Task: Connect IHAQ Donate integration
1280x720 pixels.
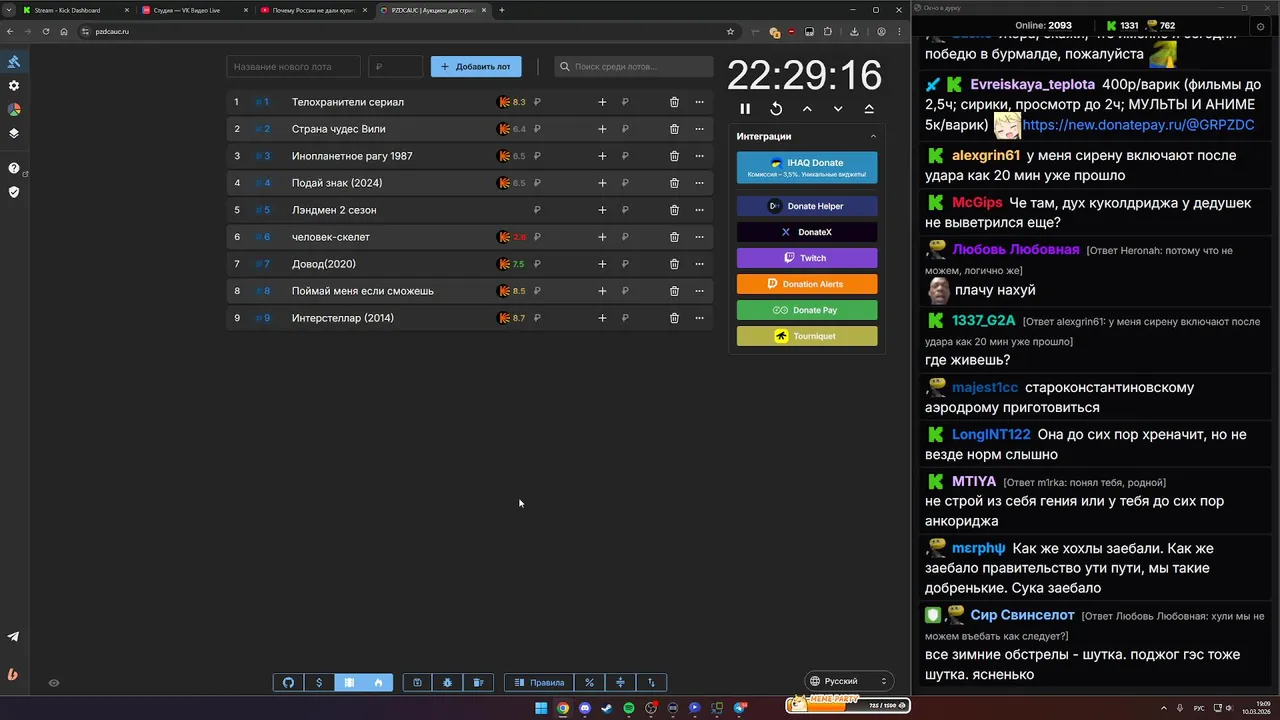Action: 807,168
